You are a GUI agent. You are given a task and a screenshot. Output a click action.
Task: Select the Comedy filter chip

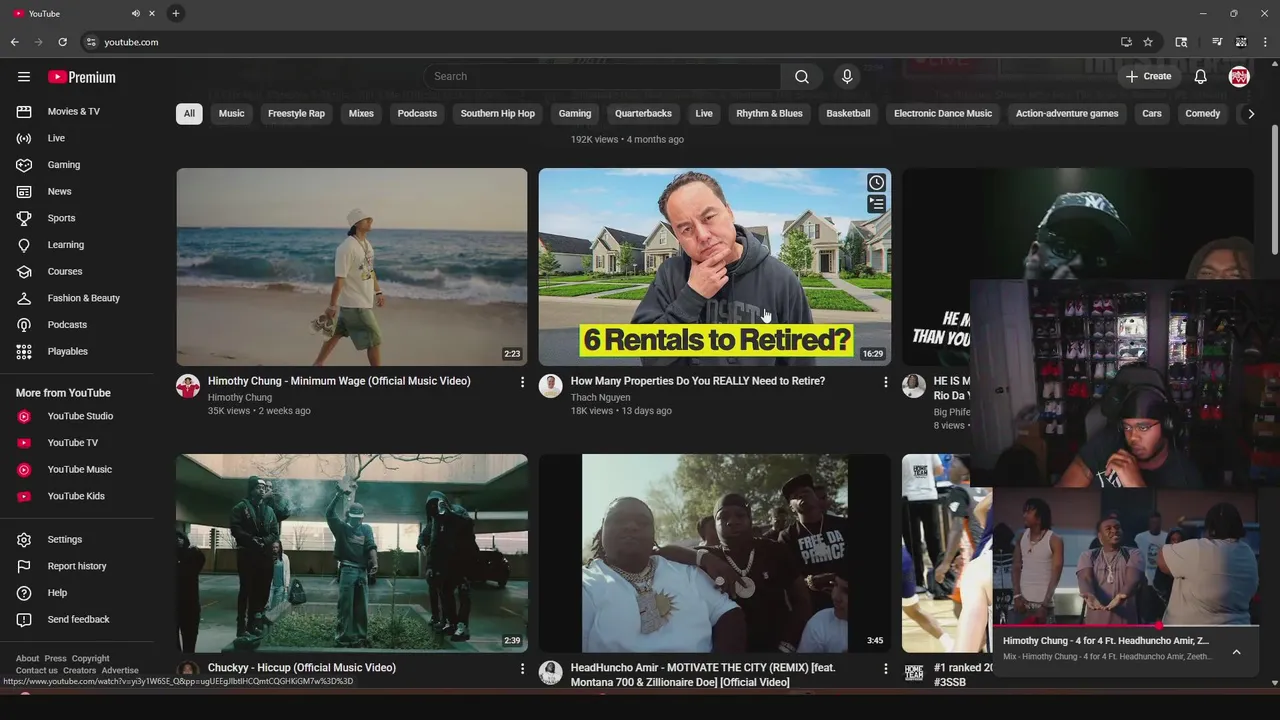[1202, 114]
